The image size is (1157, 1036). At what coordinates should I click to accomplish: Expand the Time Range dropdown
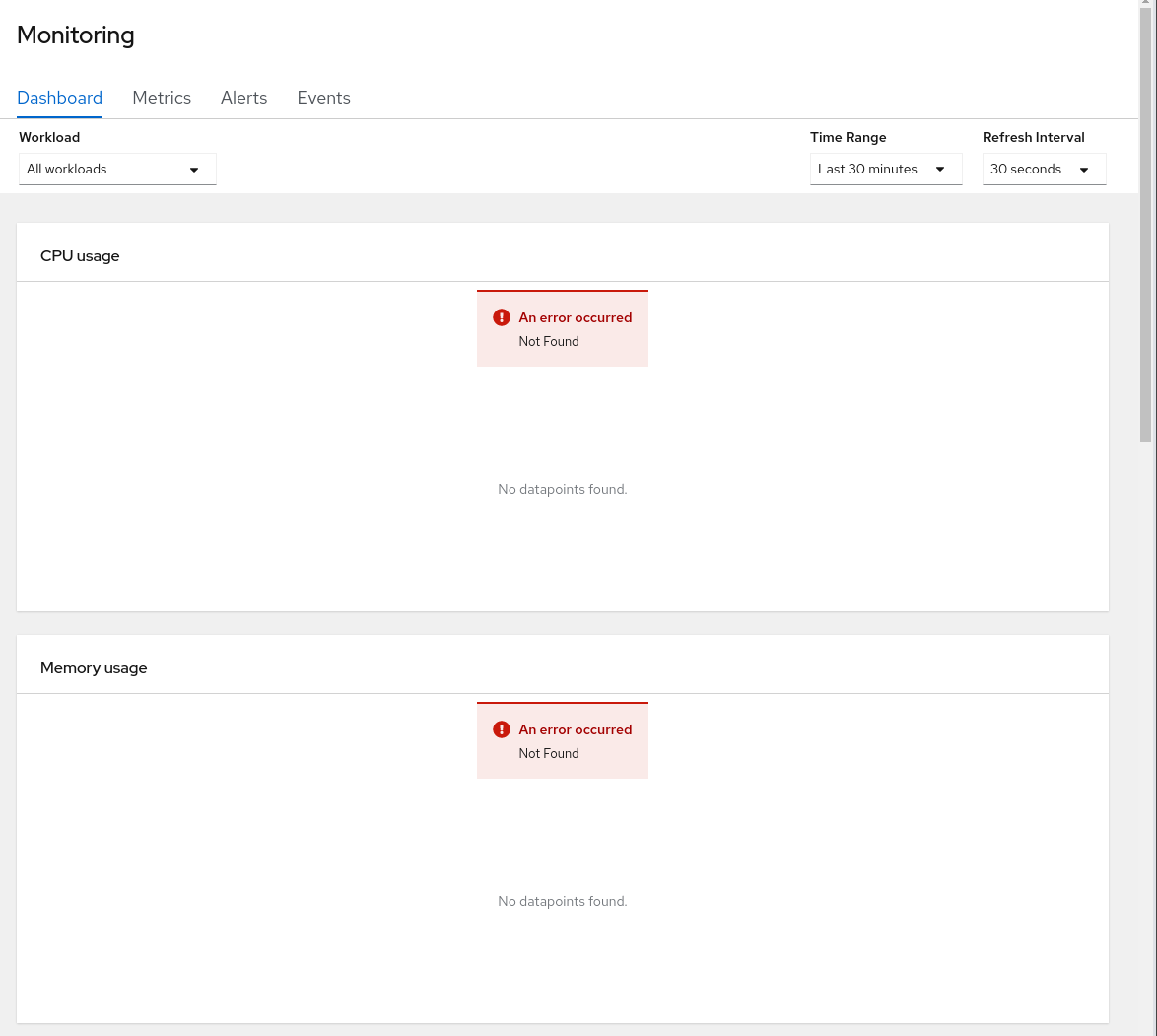tap(885, 170)
